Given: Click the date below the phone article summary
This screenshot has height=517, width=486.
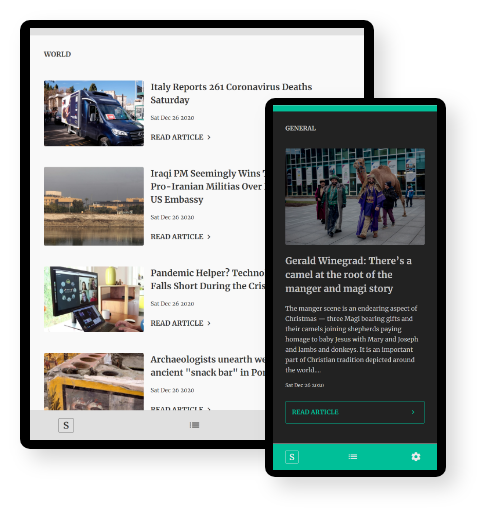Looking at the screenshot, I should pyautogui.click(x=304, y=385).
